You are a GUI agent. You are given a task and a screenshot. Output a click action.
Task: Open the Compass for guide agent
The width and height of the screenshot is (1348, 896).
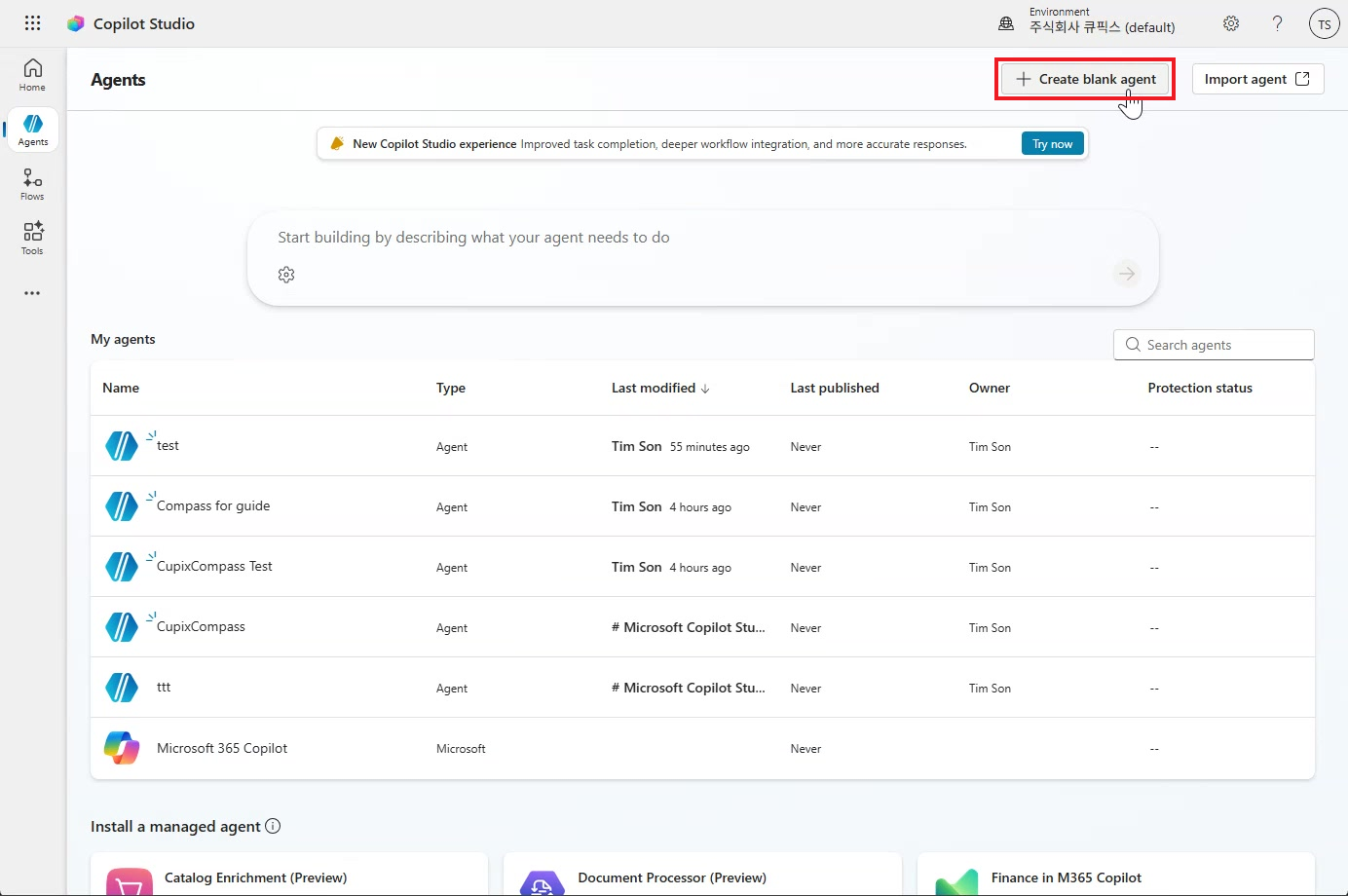[x=213, y=505]
